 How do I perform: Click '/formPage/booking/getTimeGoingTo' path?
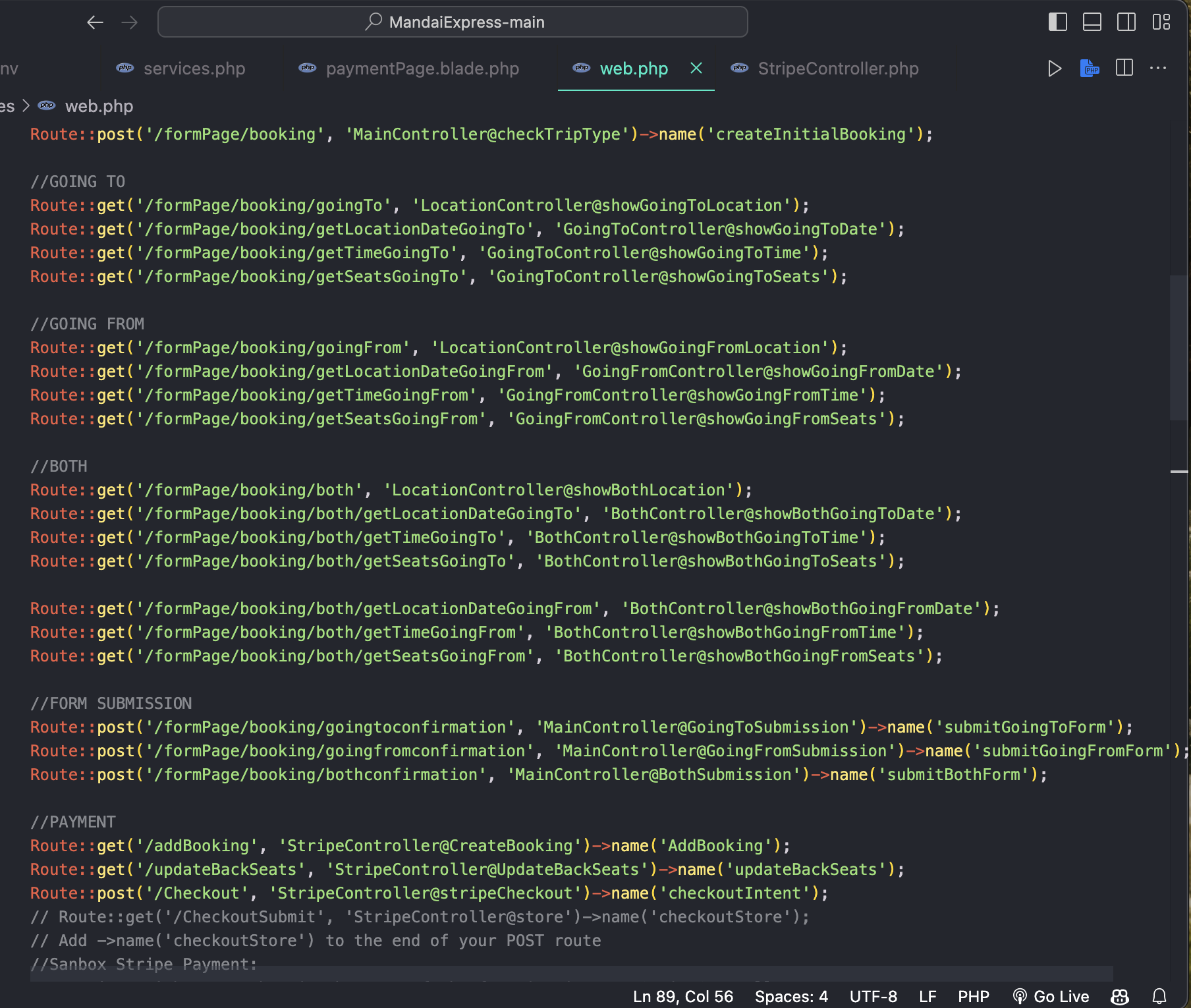tap(296, 253)
